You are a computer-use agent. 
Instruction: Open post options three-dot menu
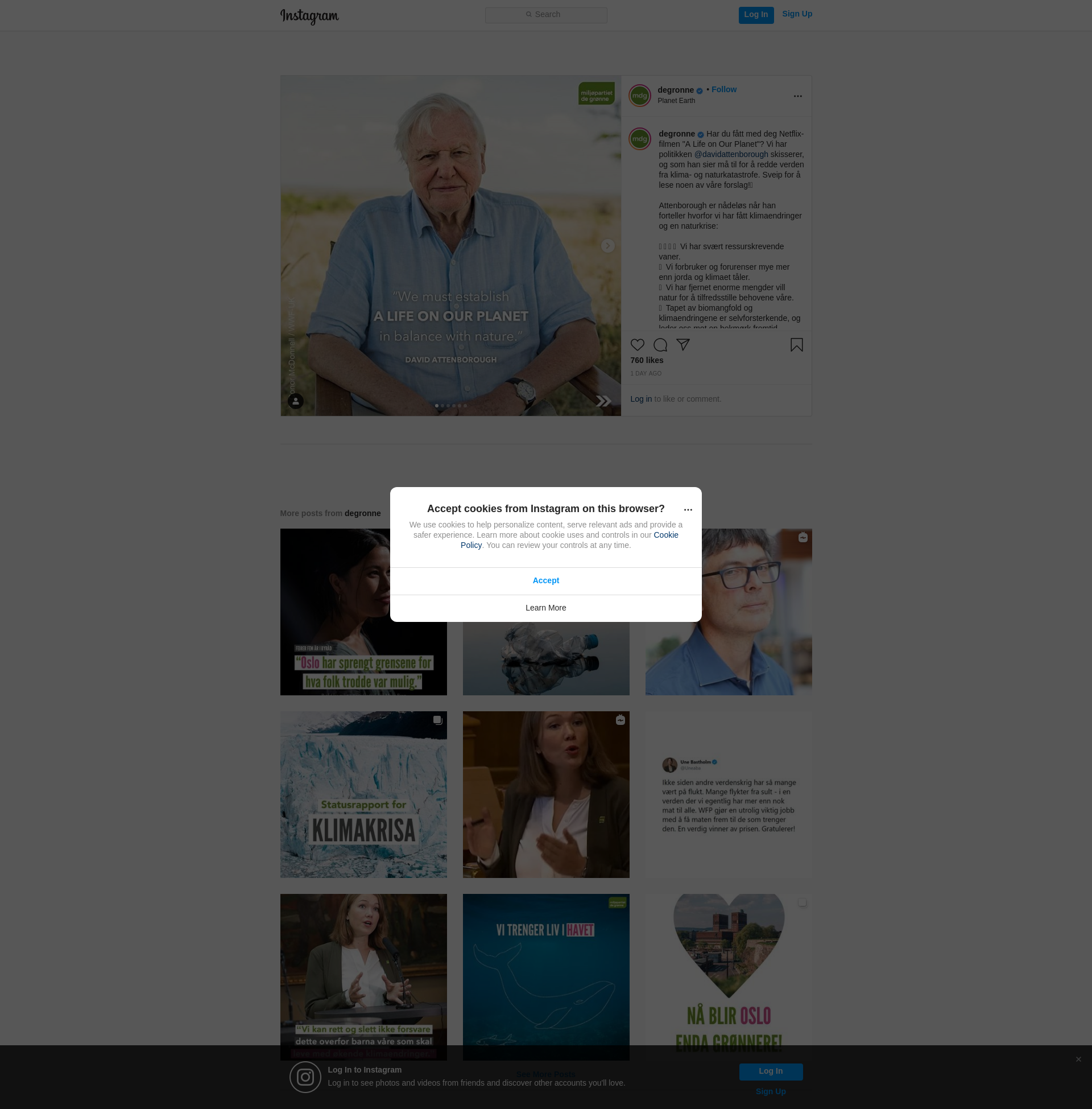click(797, 96)
